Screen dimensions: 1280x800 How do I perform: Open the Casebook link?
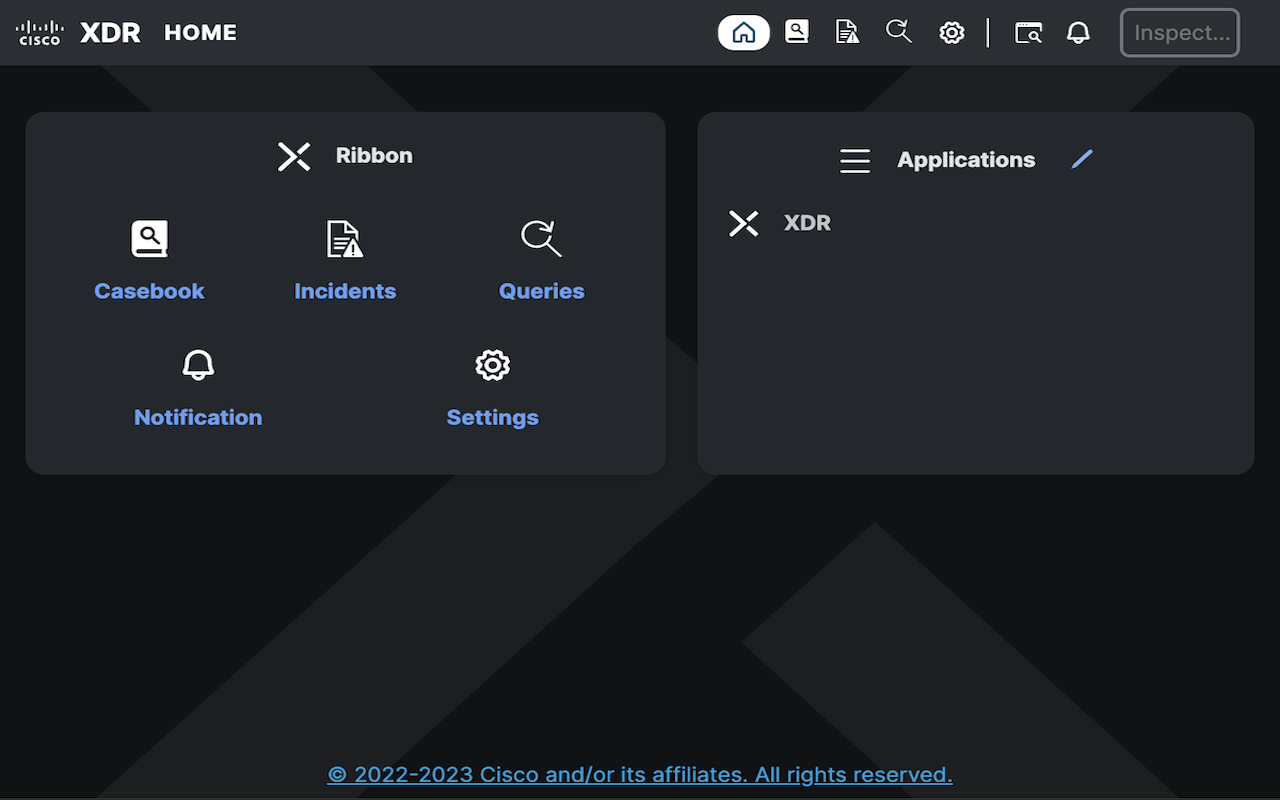point(149,291)
